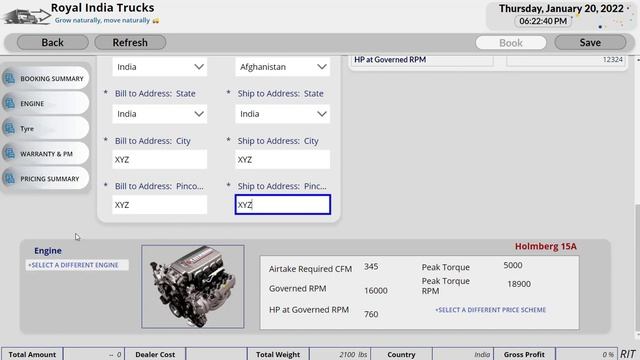Click the Airtake Required CFM value 345
Viewport: 640px width, 360px height.
371,267
